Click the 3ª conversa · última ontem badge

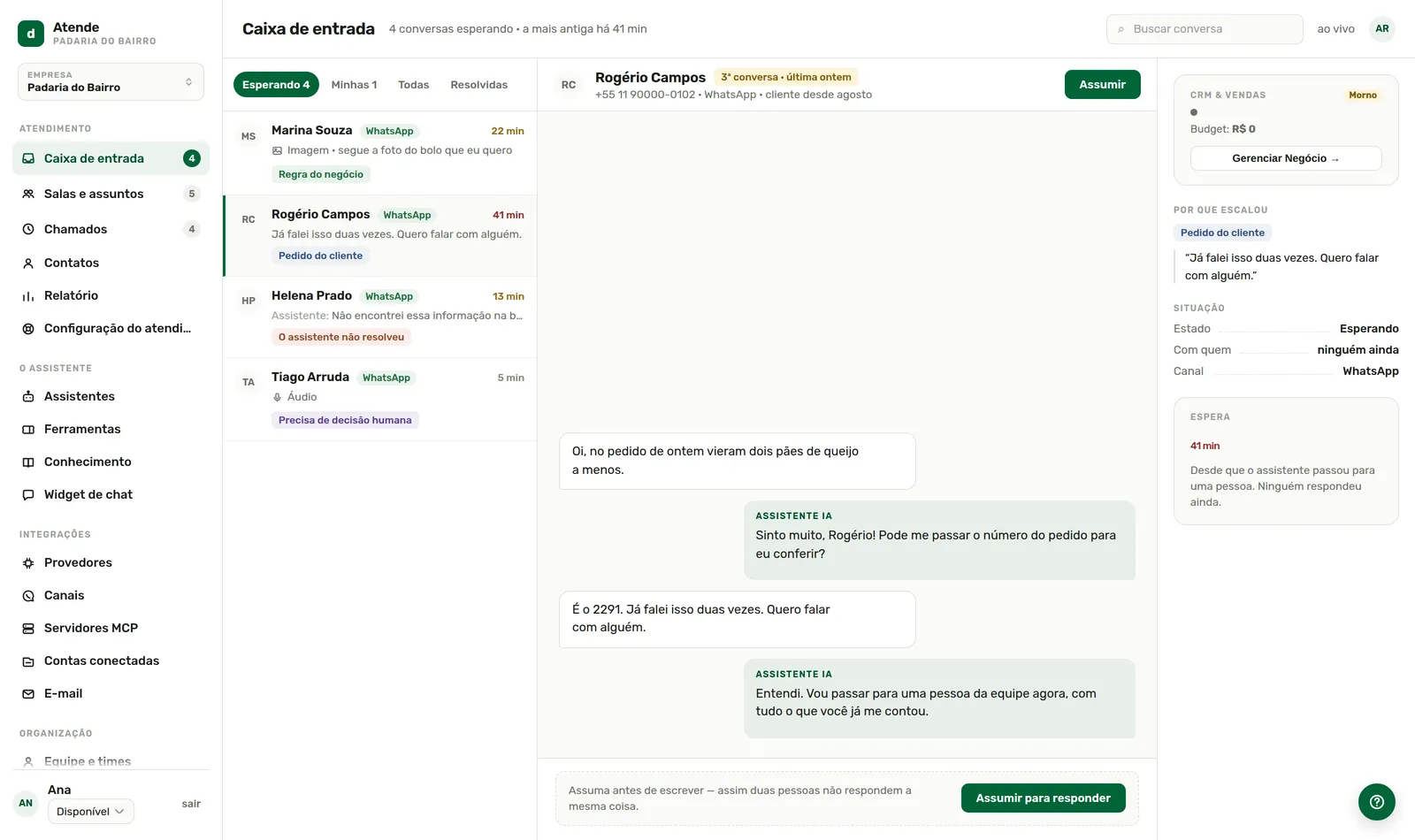[786, 77]
